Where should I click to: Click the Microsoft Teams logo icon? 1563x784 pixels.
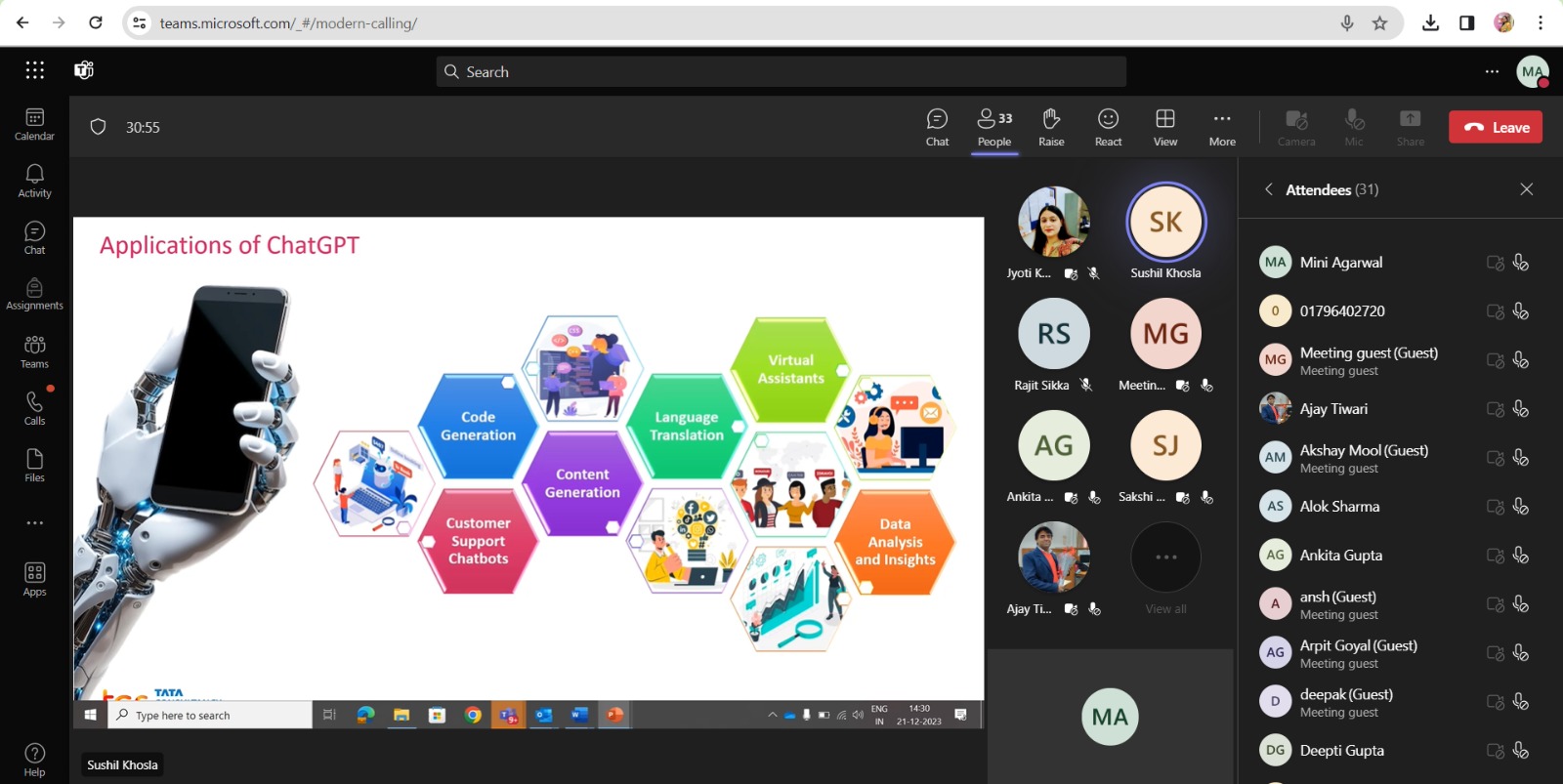point(84,70)
